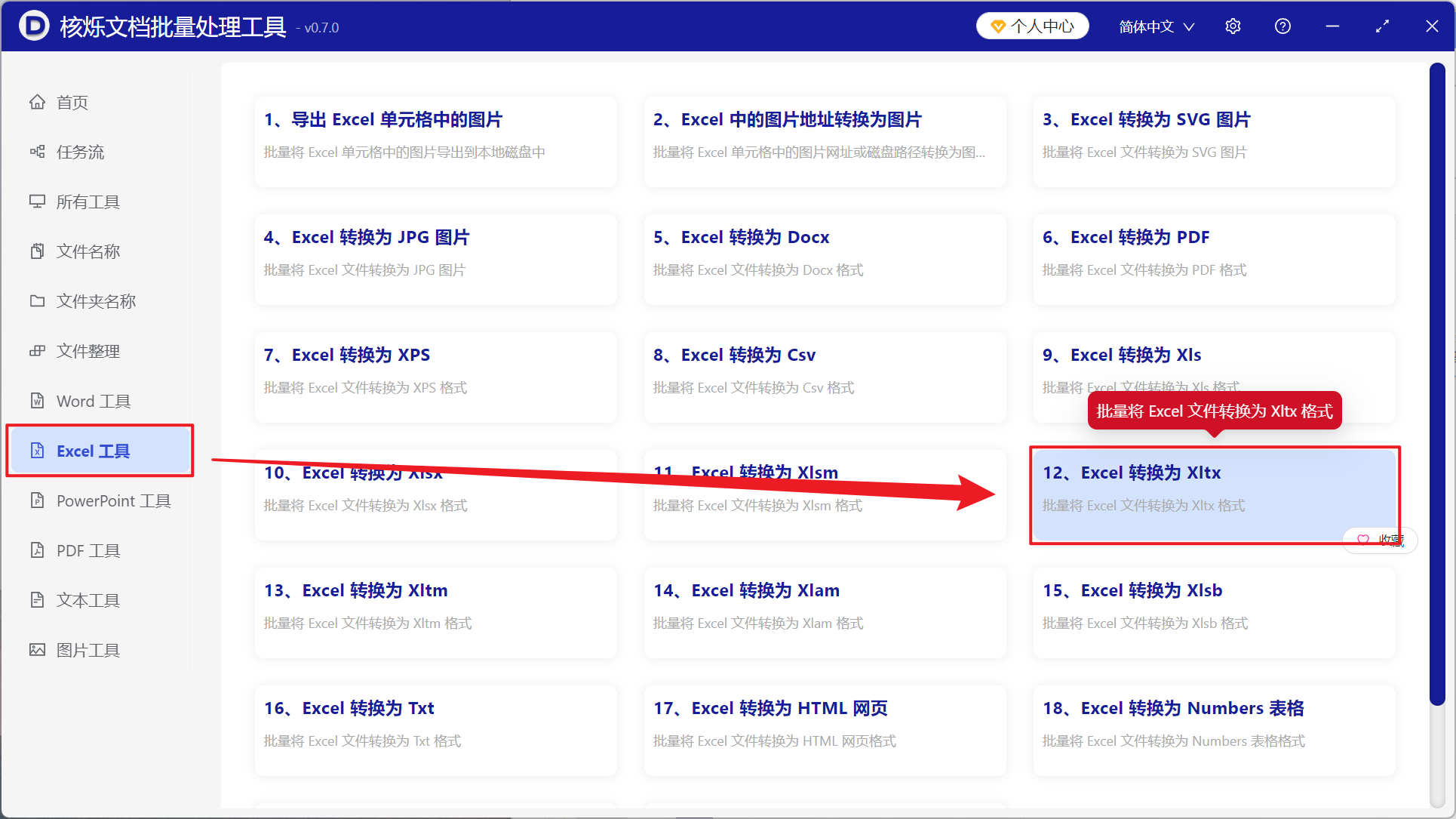The height and width of the screenshot is (819, 1456).
Task: Open PowerPoint 工具 in the sidebar
Action: [100, 500]
